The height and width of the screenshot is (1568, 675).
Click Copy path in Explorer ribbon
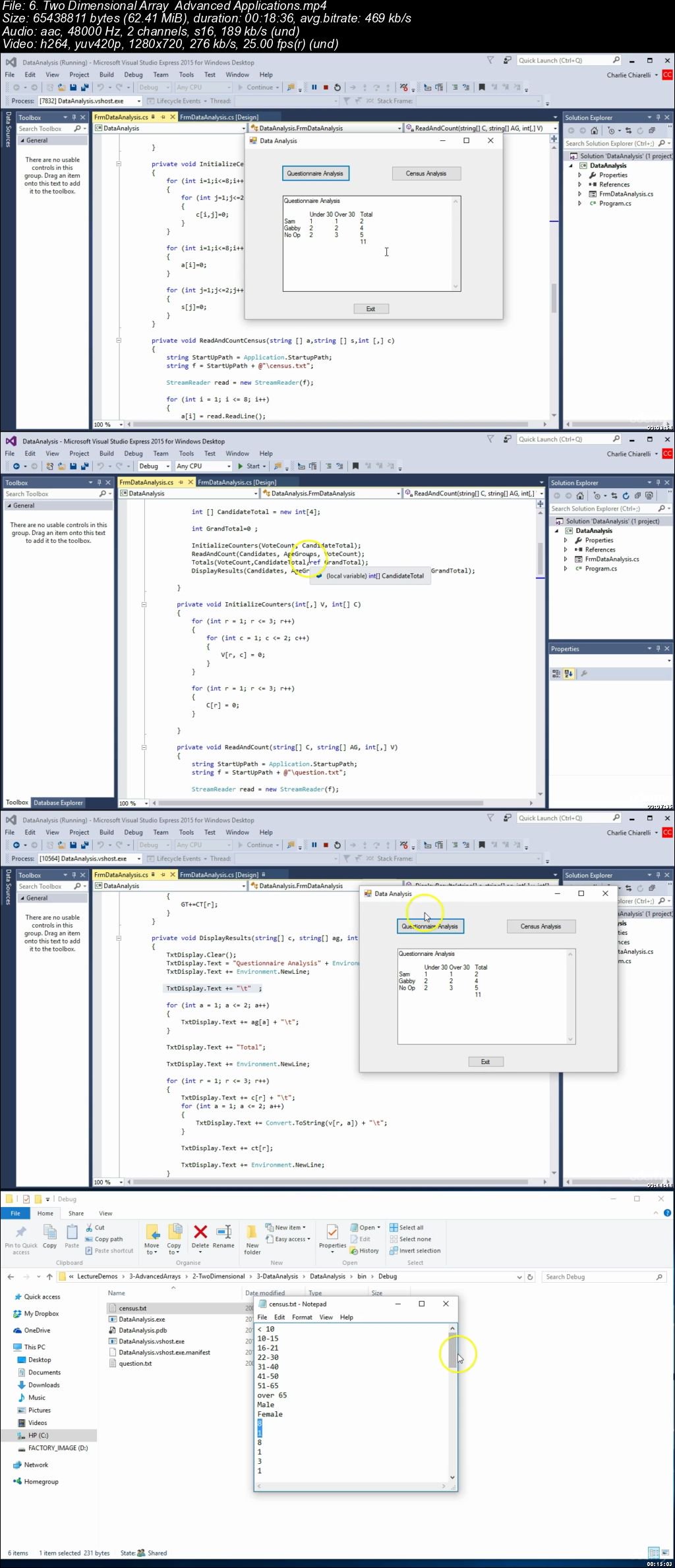(104, 1239)
